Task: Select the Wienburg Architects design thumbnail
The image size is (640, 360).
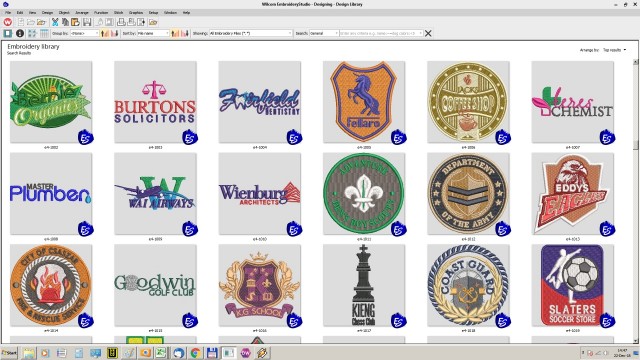Action: 260,194
